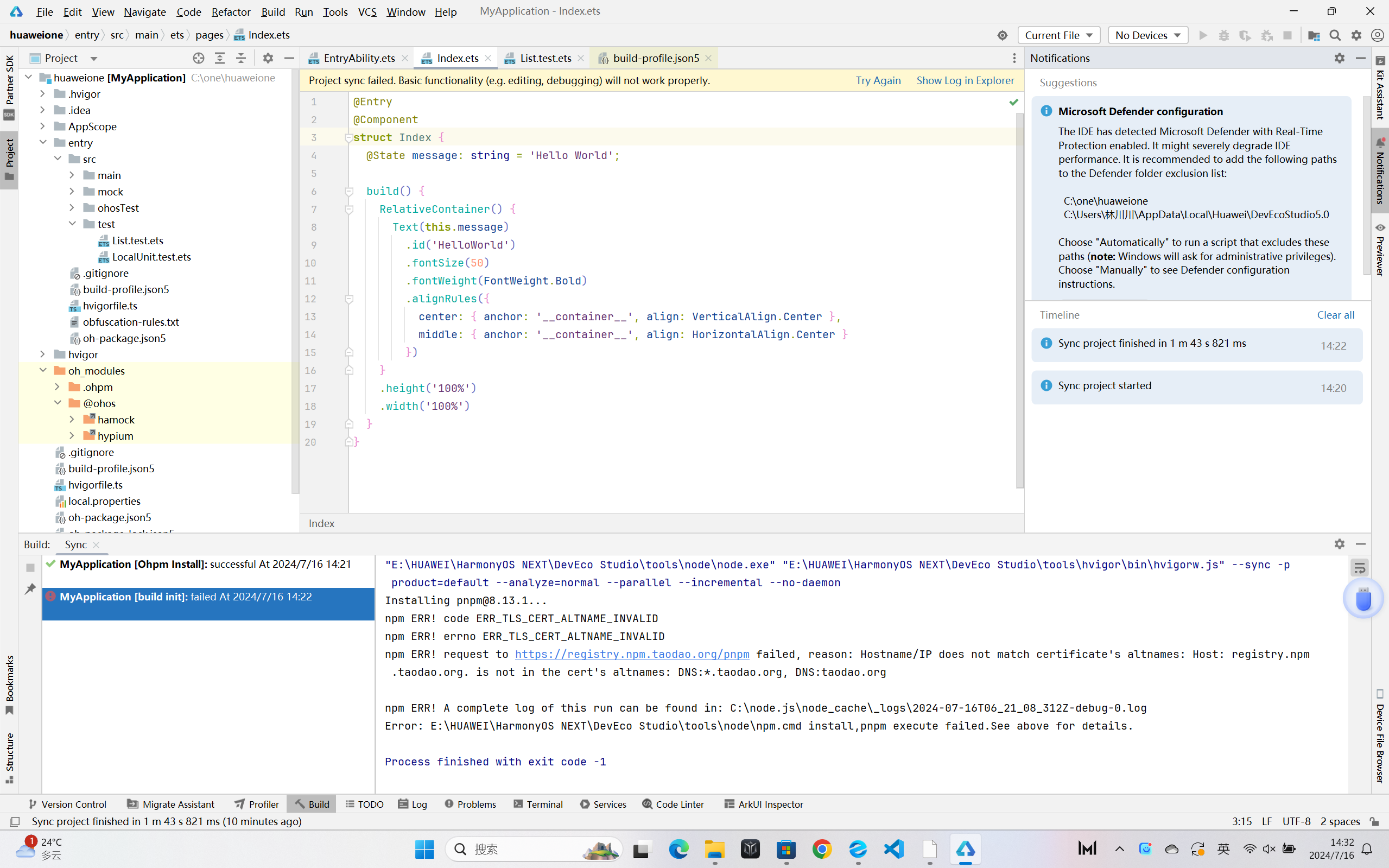Open No Devices selector dropdown
Image resolution: width=1389 pixels, height=868 pixels.
(x=1147, y=35)
